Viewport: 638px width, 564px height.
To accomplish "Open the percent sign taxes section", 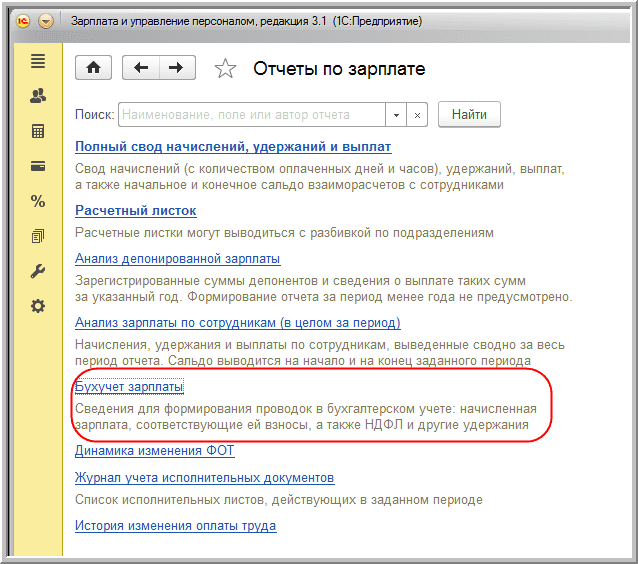I will pyautogui.click(x=38, y=201).
